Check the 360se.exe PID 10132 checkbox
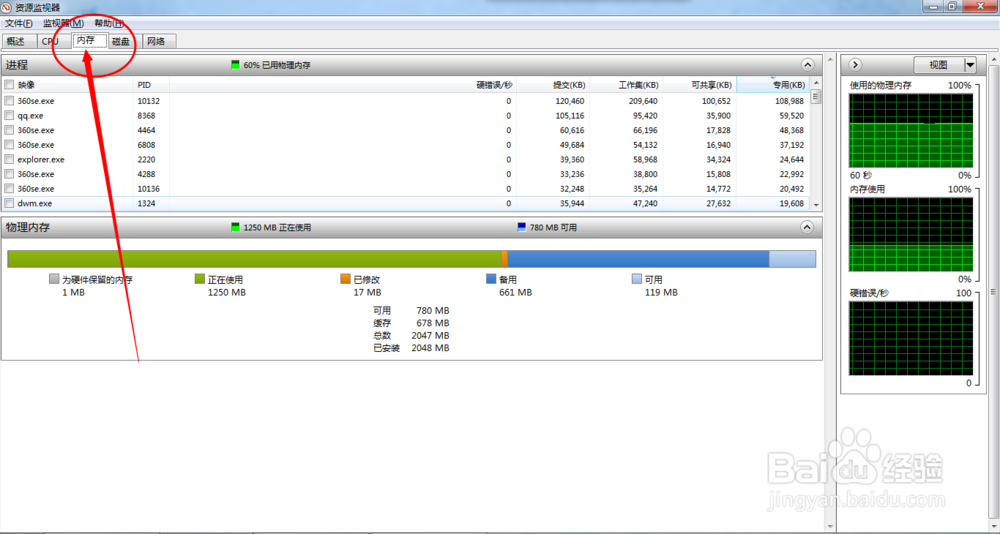 tap(9, 101)
